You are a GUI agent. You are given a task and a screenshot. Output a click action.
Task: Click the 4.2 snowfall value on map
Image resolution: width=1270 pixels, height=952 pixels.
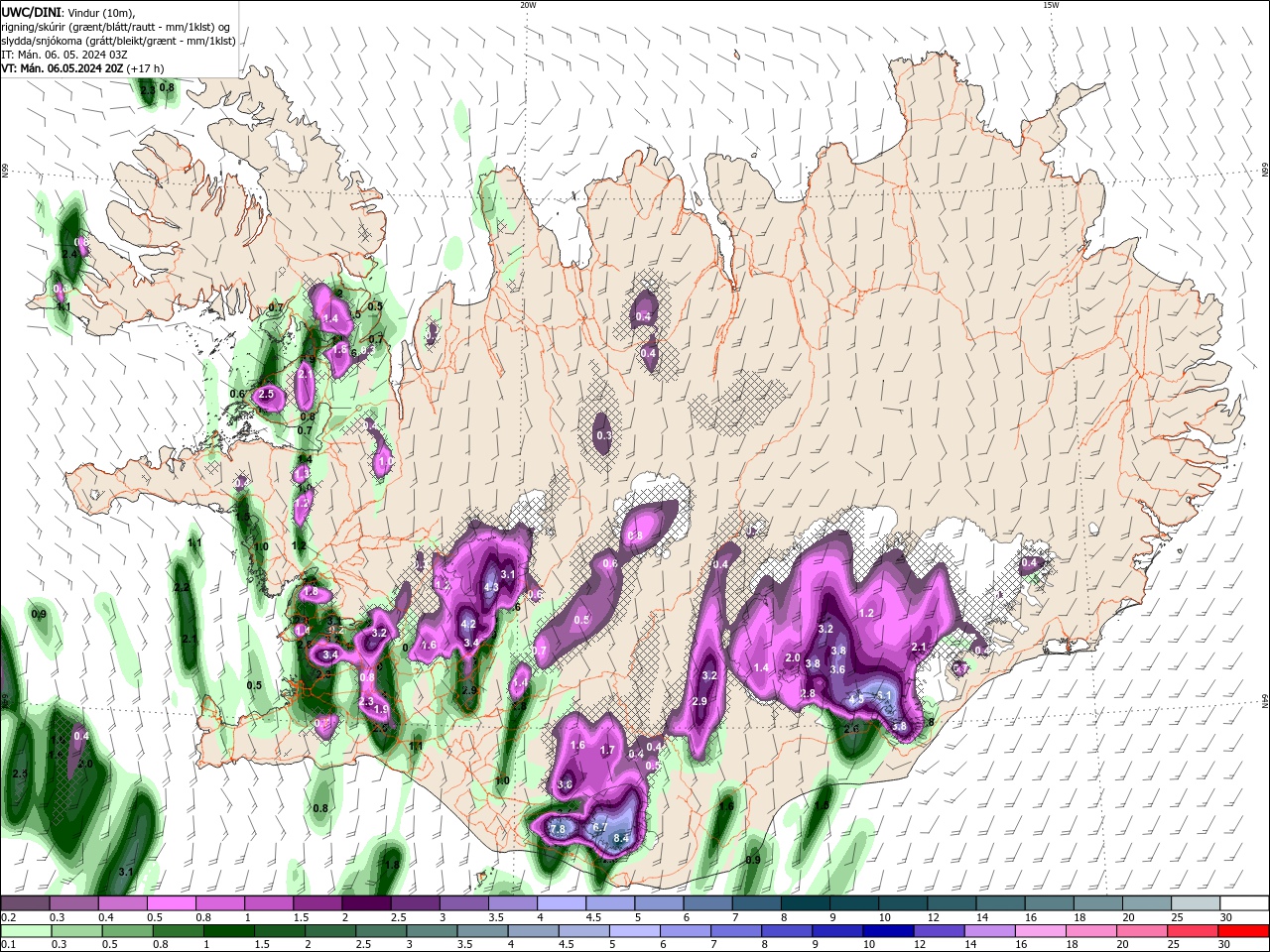(469, 625)
